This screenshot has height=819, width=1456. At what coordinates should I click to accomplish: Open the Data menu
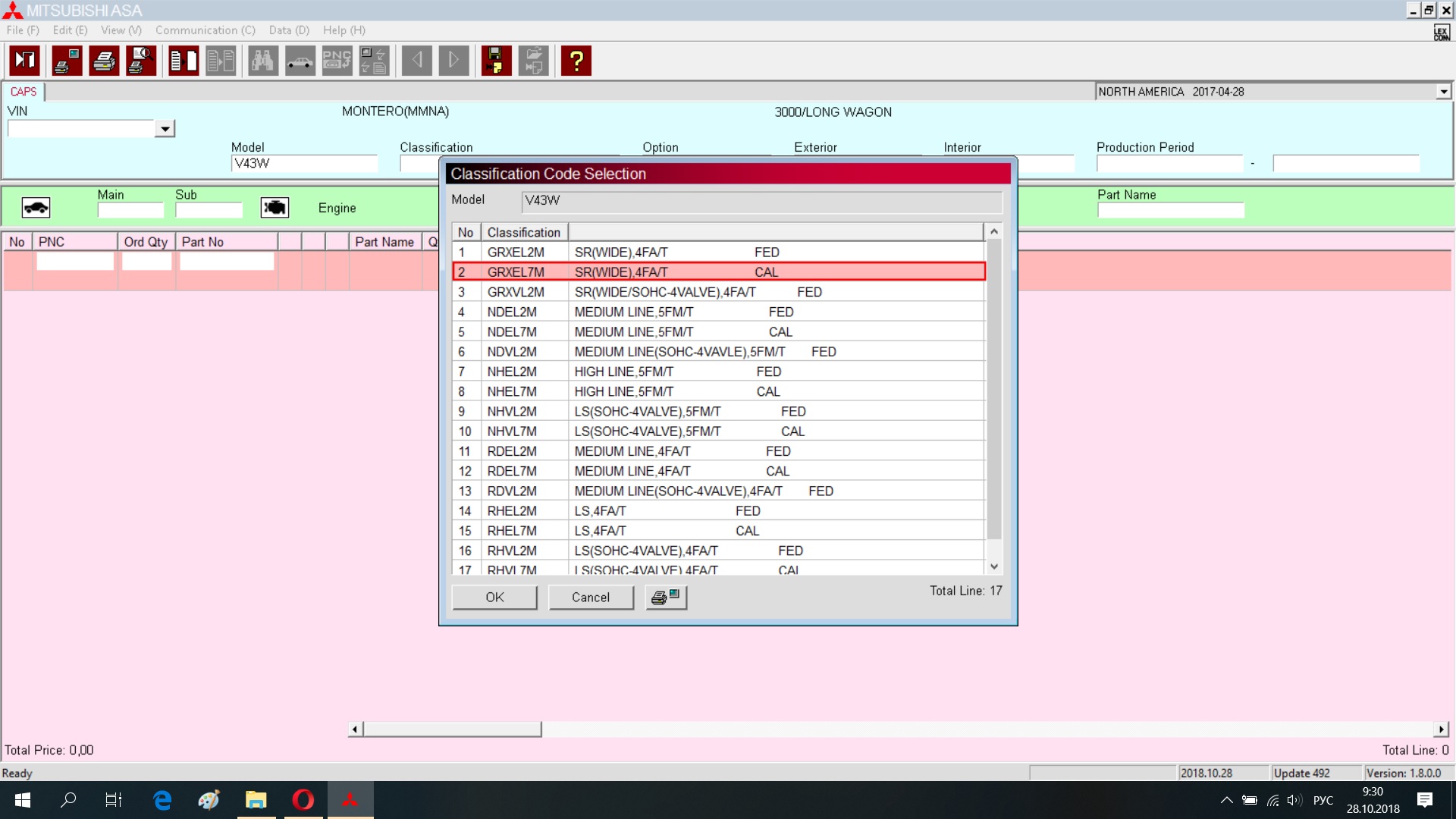289,30
